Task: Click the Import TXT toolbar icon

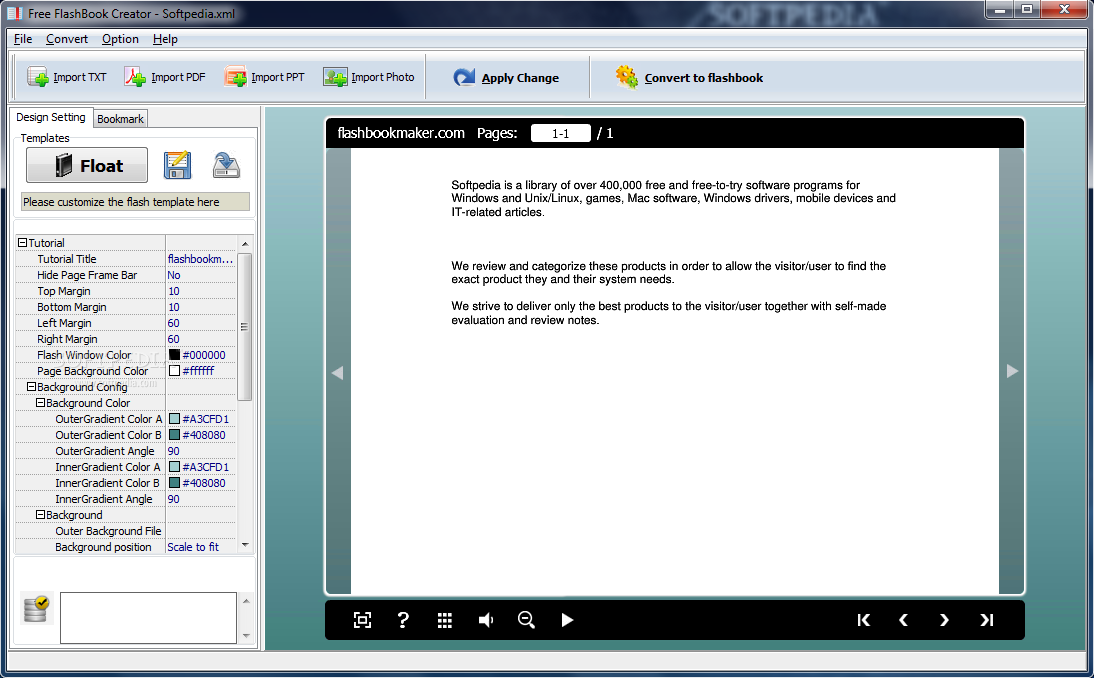Action: [38, 77]
